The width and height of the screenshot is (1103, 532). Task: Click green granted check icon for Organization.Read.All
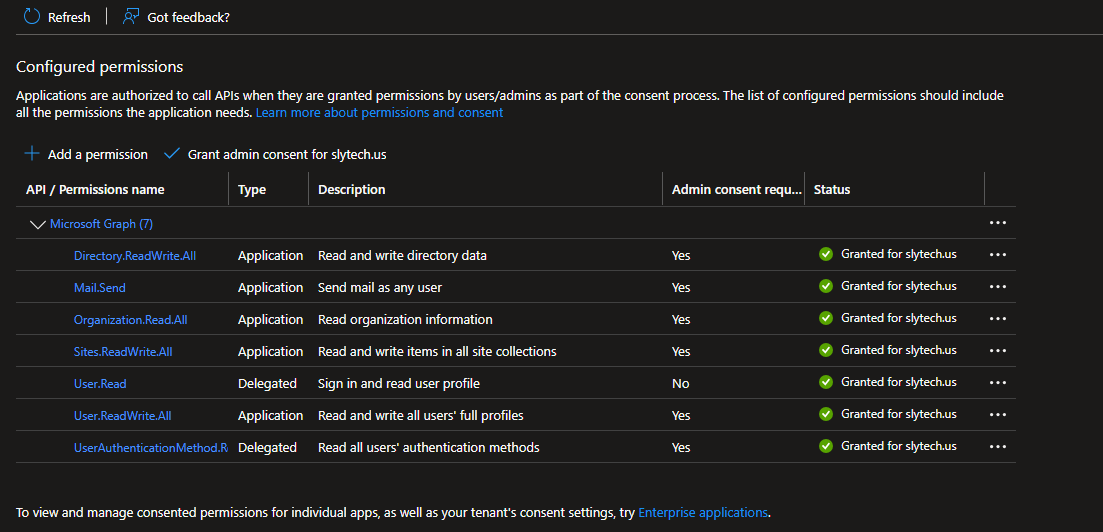(826, 318)
